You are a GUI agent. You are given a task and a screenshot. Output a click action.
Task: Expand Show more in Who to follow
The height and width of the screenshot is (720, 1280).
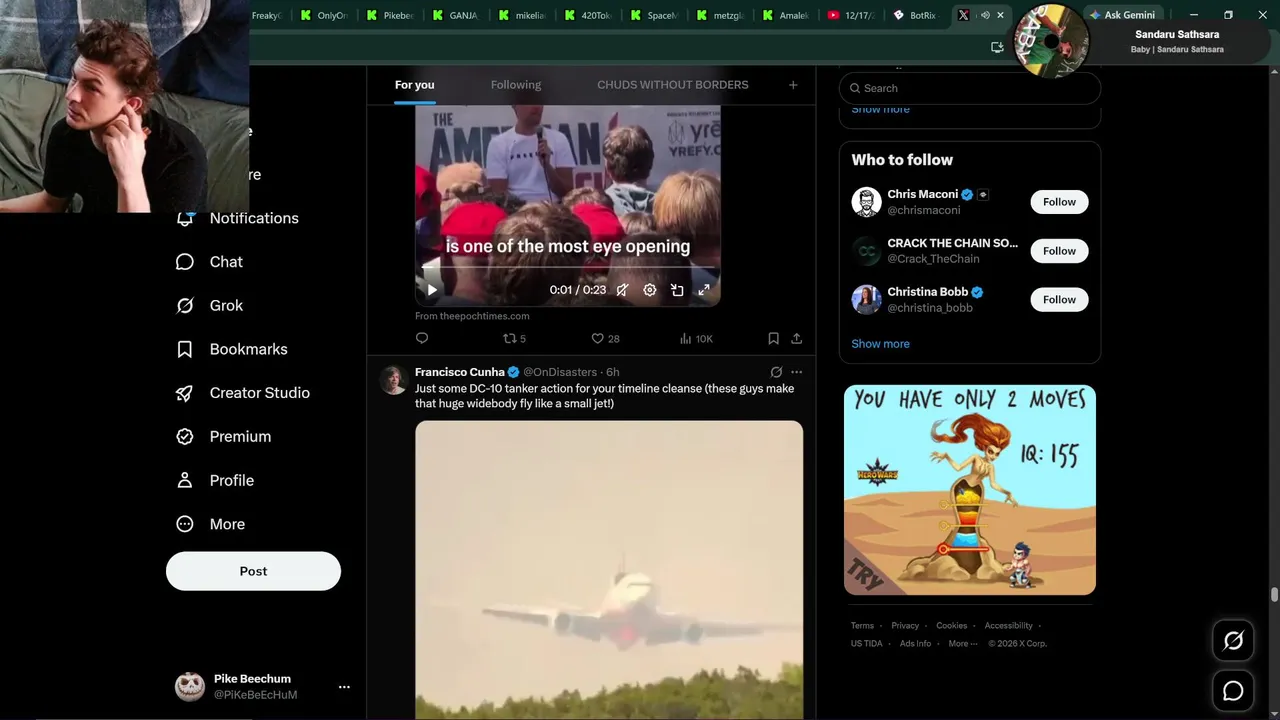pos(880,344)
